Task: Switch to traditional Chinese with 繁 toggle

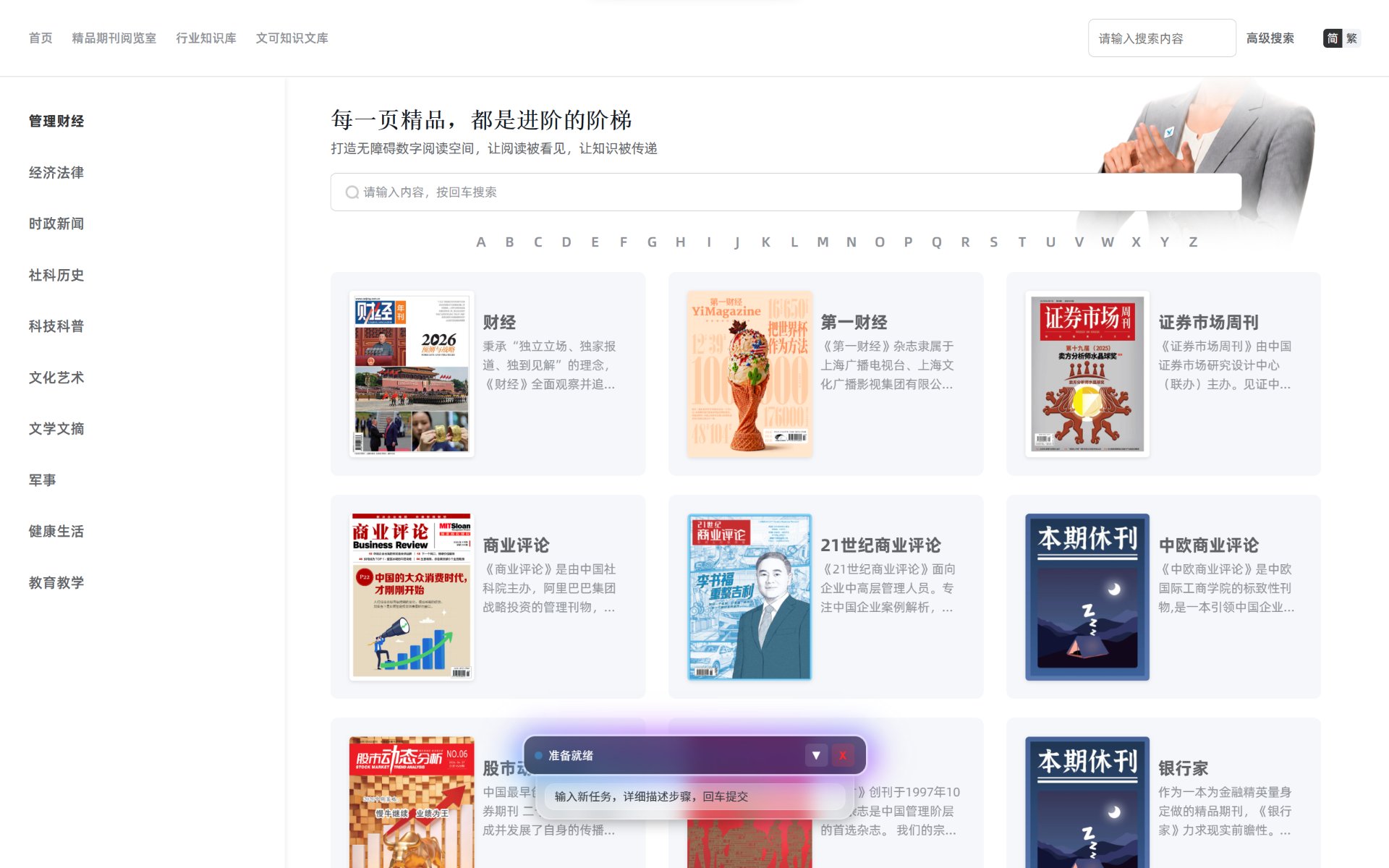Action: 1351,38
